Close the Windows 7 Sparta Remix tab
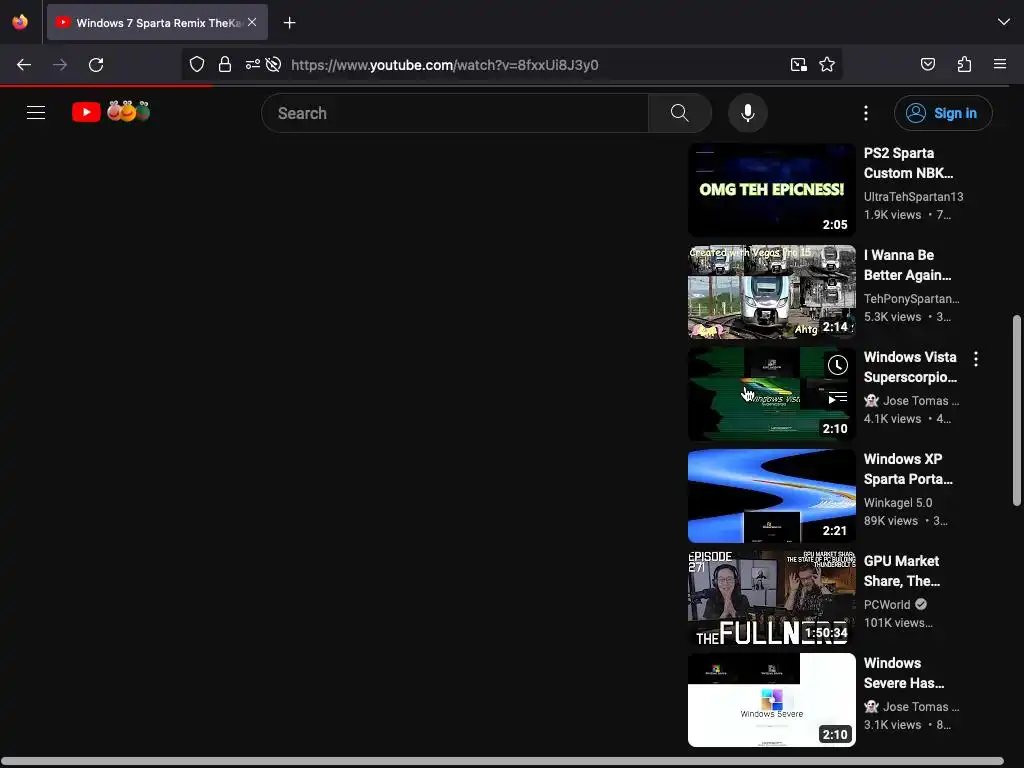Viewport: 1024px width, 768px height. (x=252, y=22)
